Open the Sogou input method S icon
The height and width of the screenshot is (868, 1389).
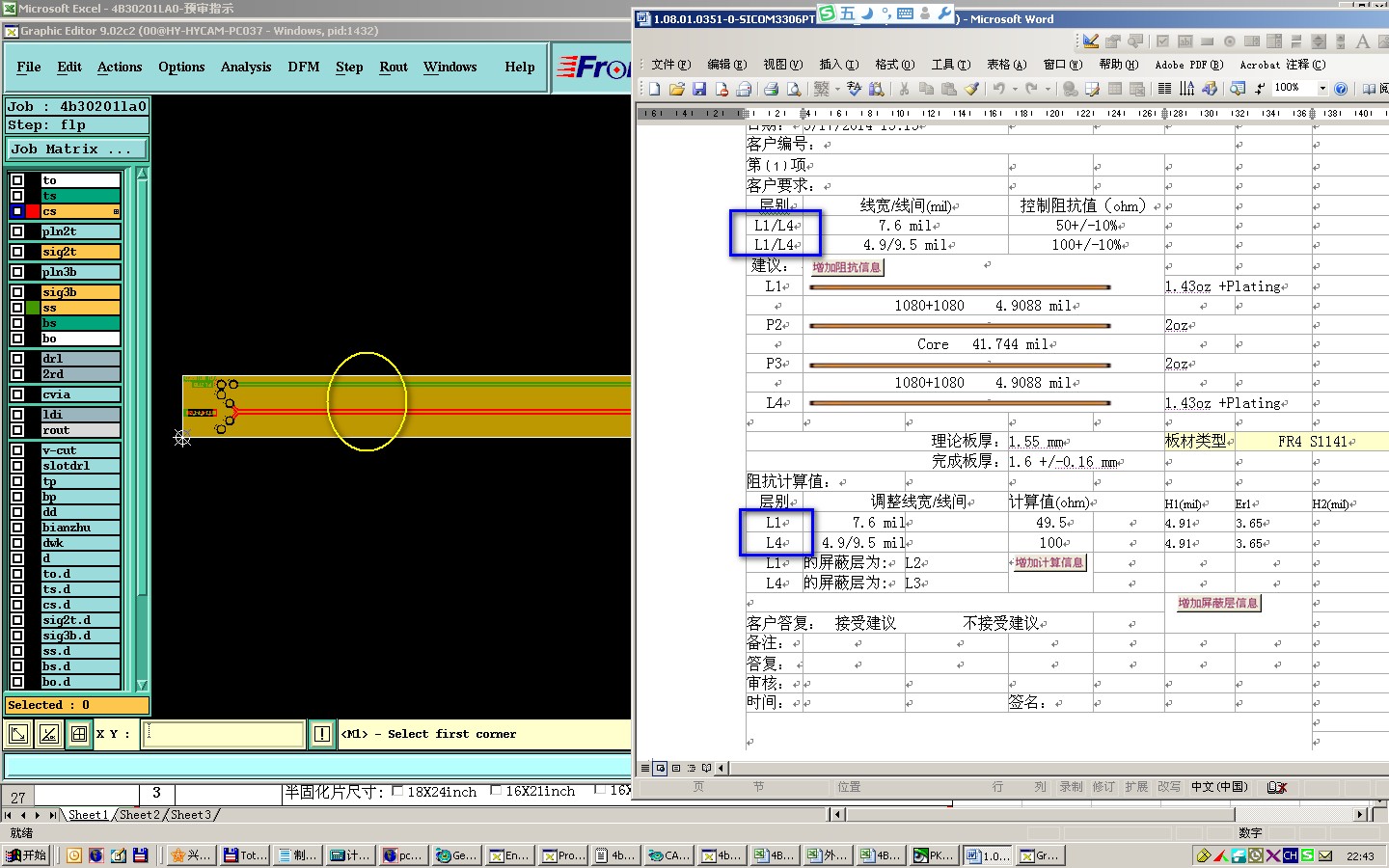click(x=827, y=14)
